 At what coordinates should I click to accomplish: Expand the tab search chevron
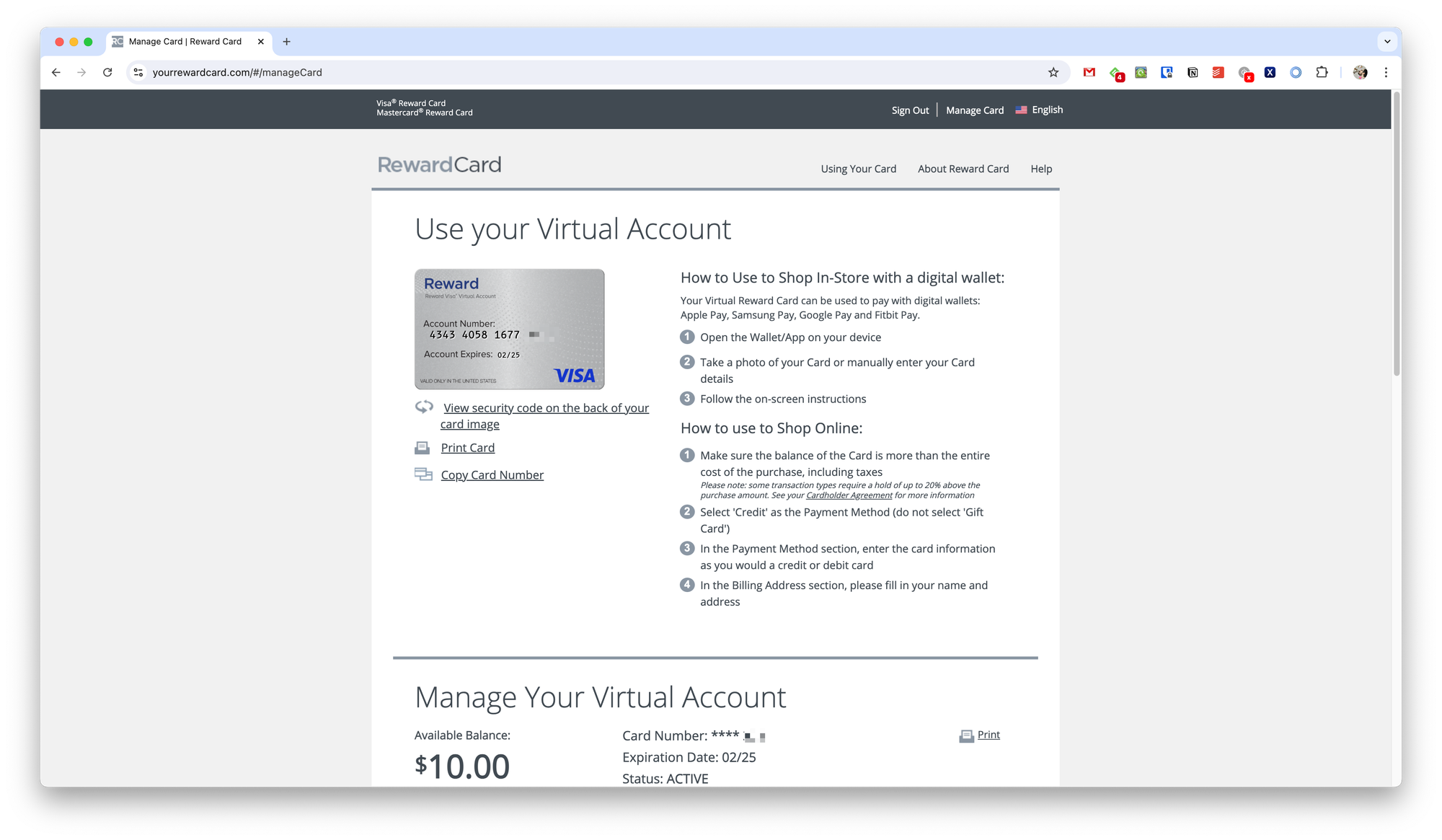[x=1387, y=42]
